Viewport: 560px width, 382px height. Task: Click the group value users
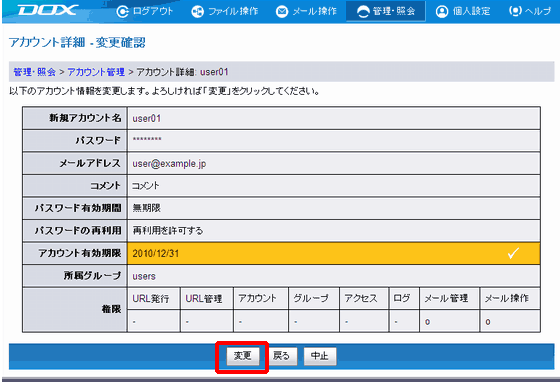click(x=144, y=276)
